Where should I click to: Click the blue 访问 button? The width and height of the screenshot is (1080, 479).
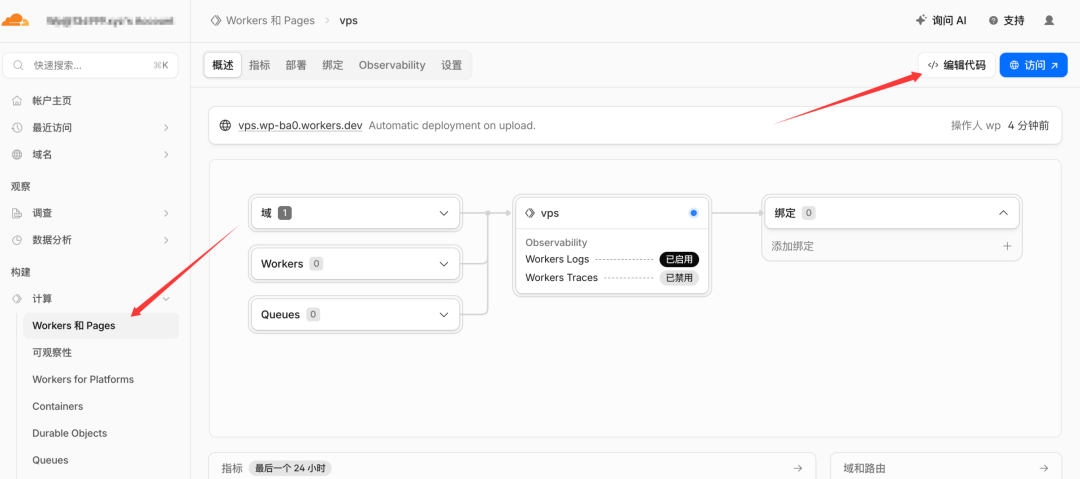coord(1033,65)
